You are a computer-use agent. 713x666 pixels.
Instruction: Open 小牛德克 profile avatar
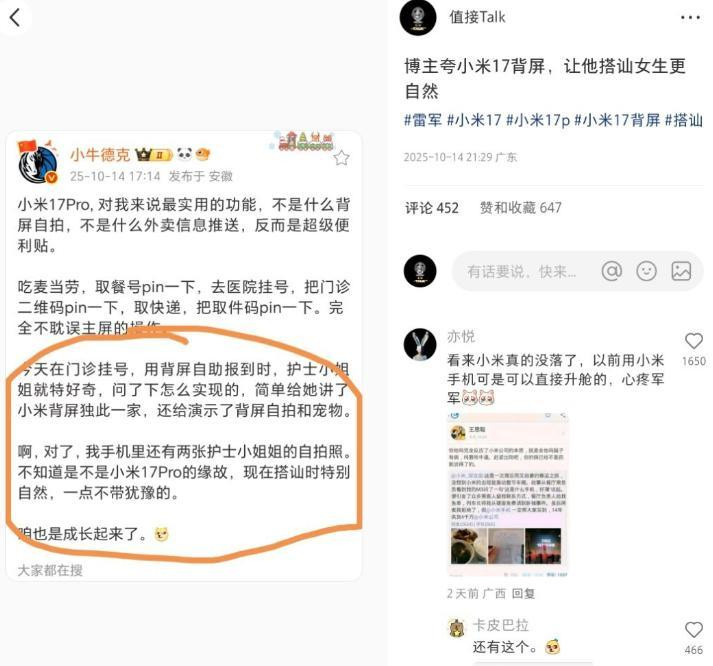click(x=38, y=164)
